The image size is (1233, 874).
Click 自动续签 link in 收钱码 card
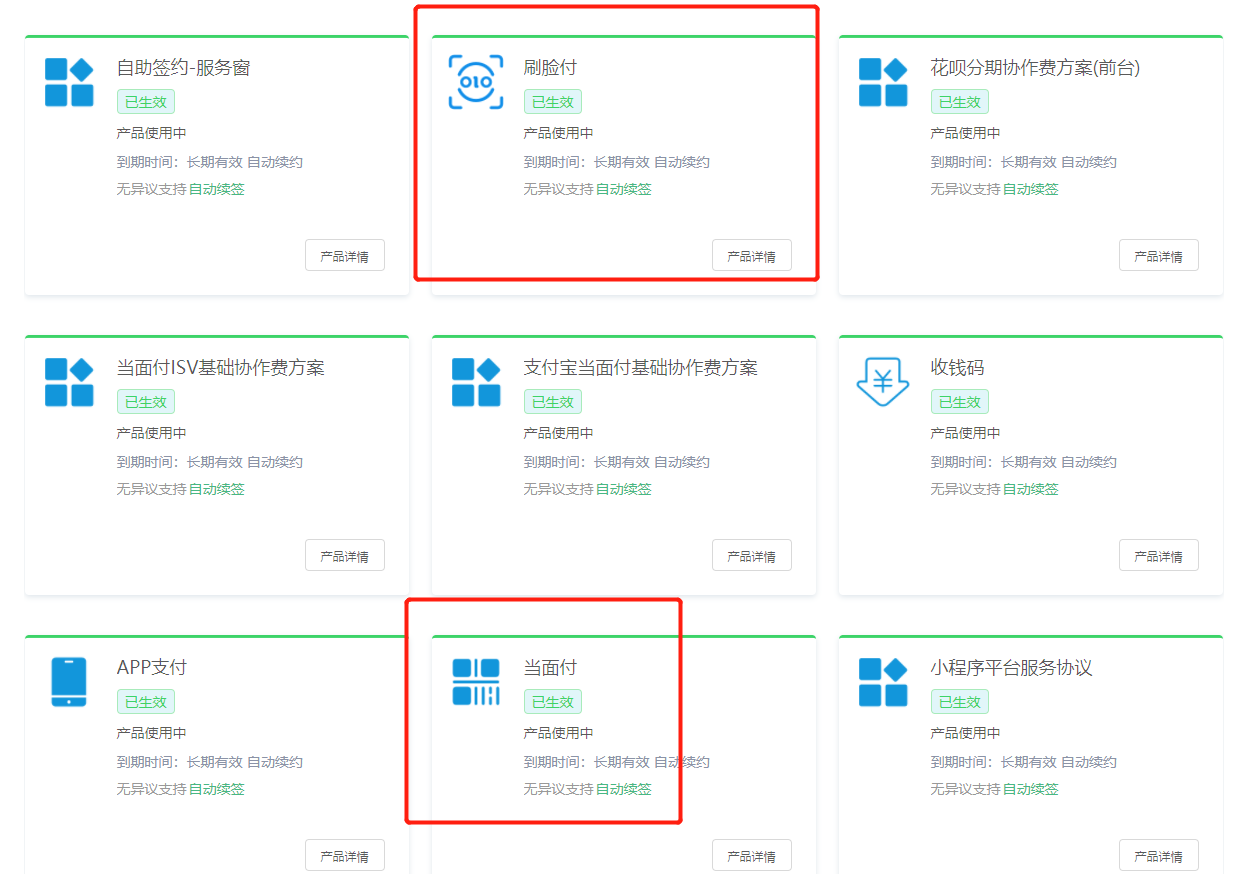click(1031, 489)
